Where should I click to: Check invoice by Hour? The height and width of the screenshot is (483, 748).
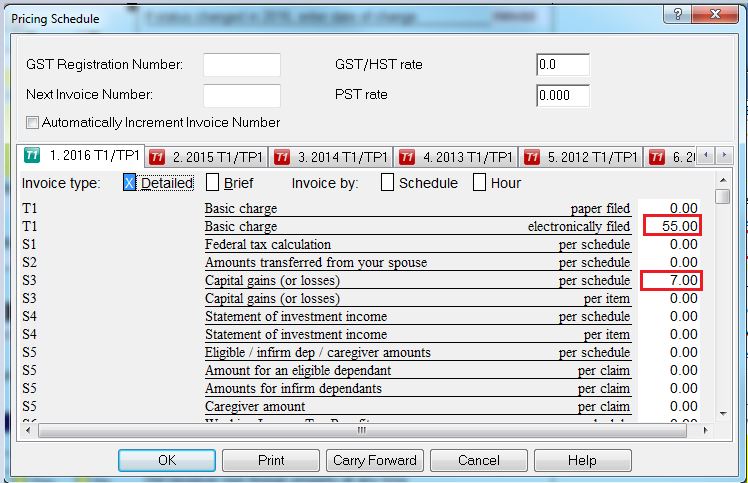pyautogui.click(x=479, y=183)
